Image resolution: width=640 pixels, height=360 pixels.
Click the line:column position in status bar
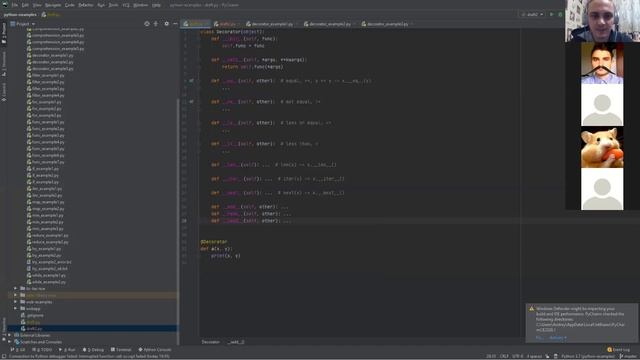pyautogui.click(x=491, y=356)
